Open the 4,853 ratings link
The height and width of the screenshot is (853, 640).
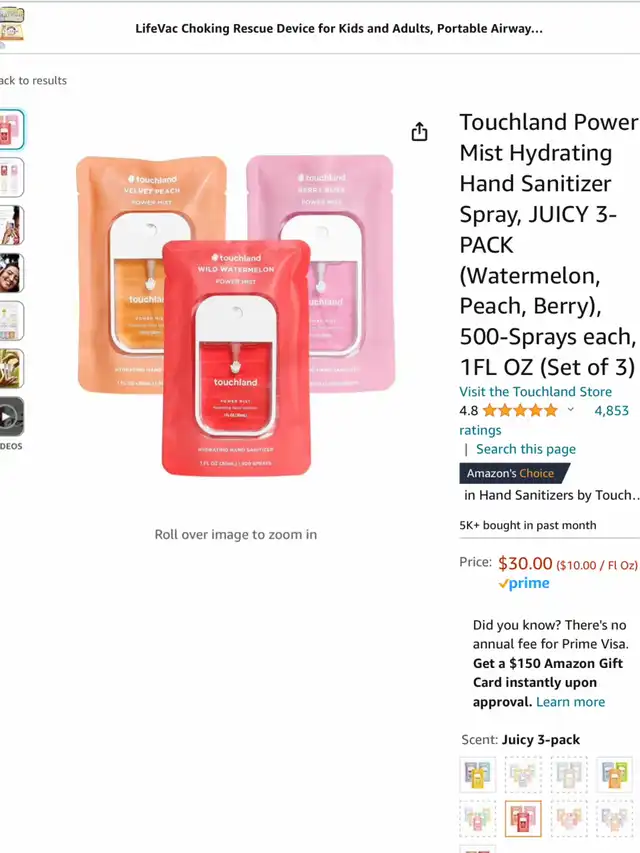(x=611, y=410)
